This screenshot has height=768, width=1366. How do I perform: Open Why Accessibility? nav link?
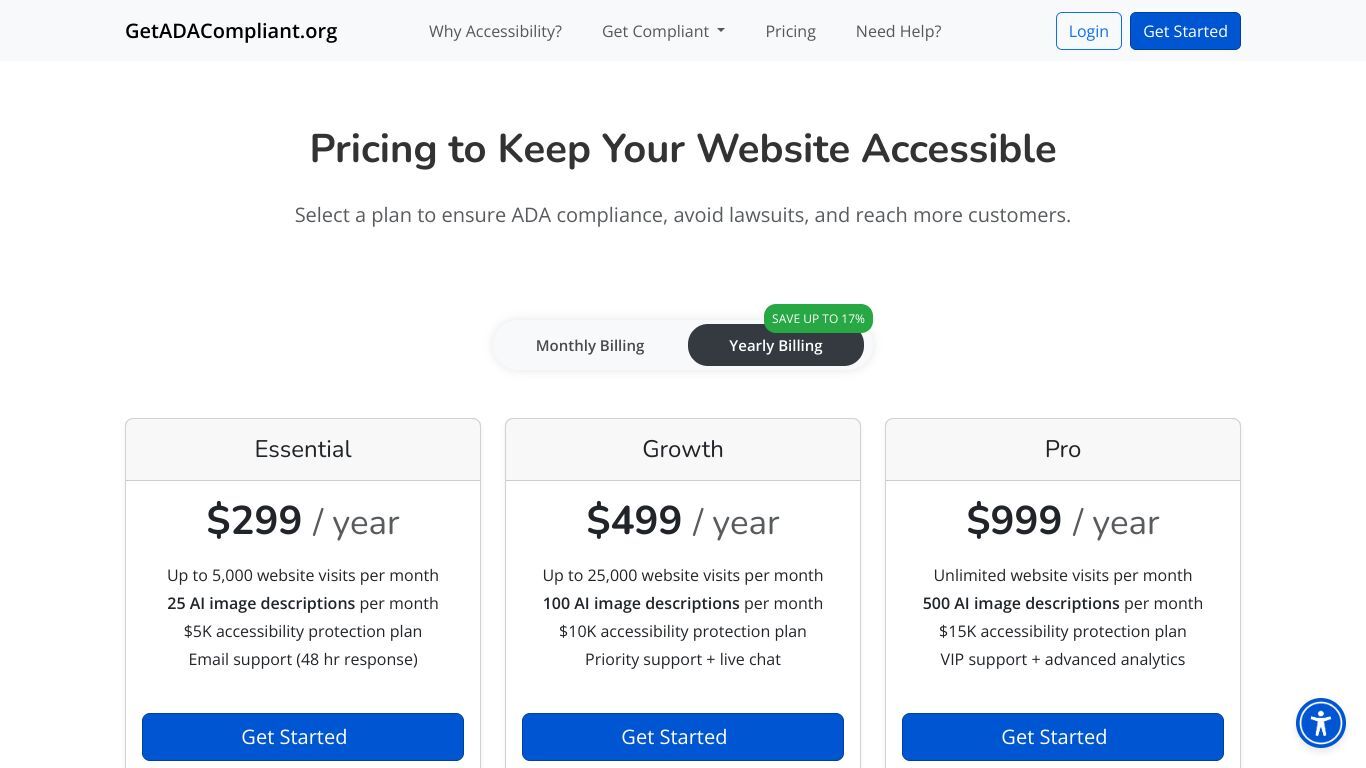point(495,31)
